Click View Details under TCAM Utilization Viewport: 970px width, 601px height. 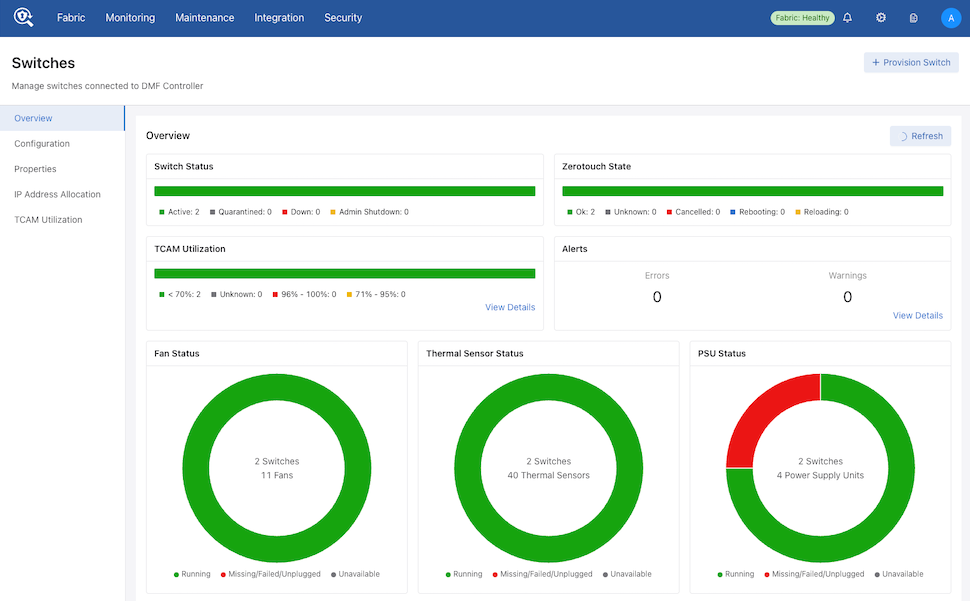click(510, 307)
